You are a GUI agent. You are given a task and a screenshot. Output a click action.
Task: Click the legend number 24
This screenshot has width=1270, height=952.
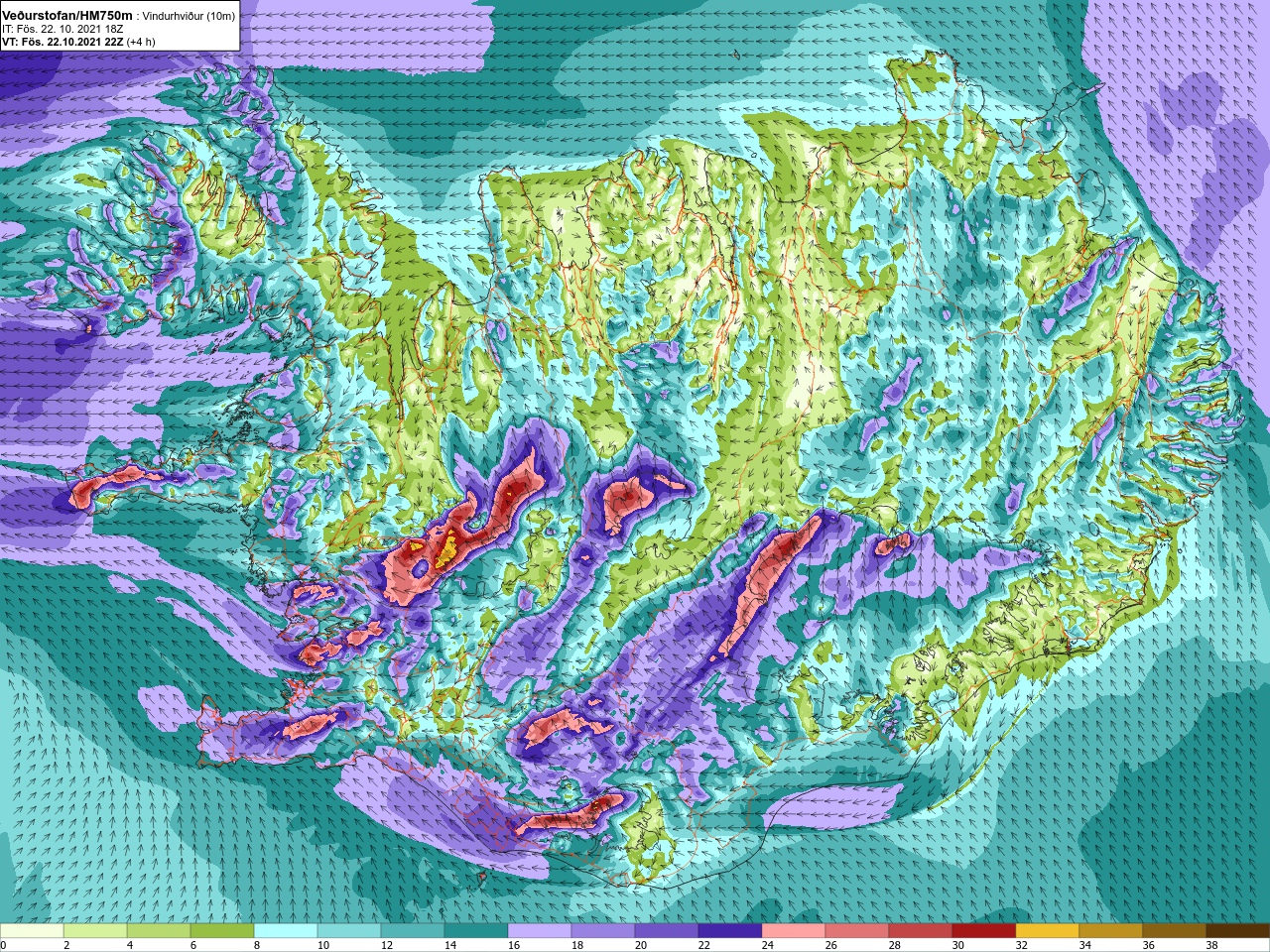(766, 945)
